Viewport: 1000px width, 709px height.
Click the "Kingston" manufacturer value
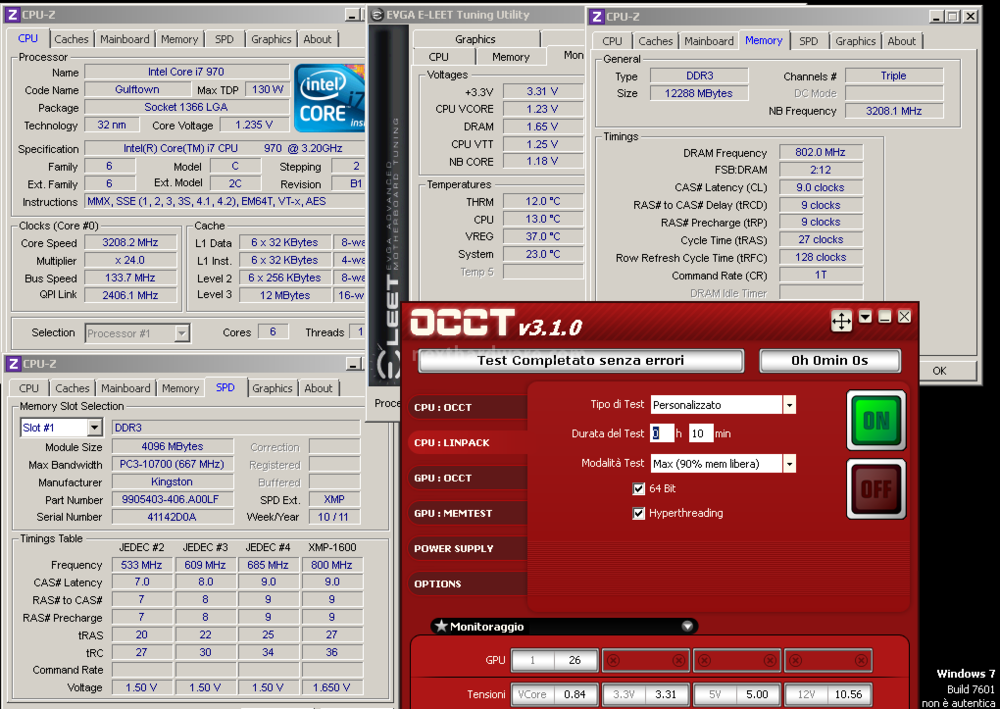(172, 482)
